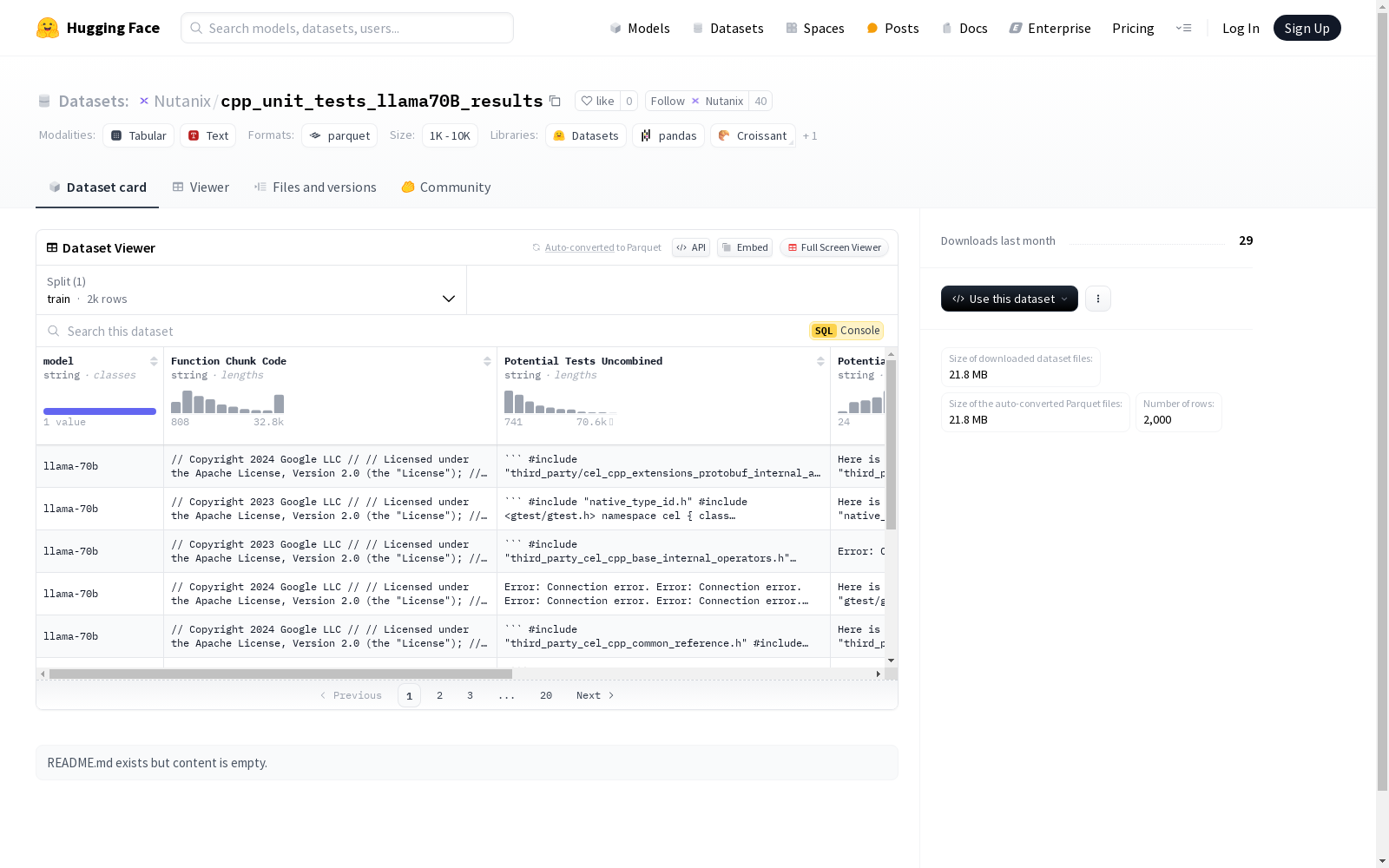The width and height of the screenshot is (1389, 868).
Task: Sort by Function Chunk Code column
Action: (487, 361)
